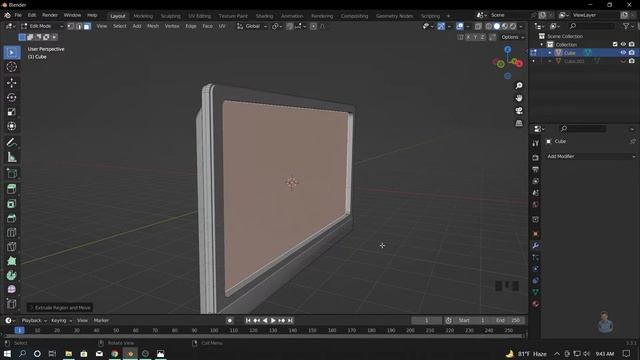The image size is (640, 360).
Task: Jump to the end frame
Action: tap(290, 320)
